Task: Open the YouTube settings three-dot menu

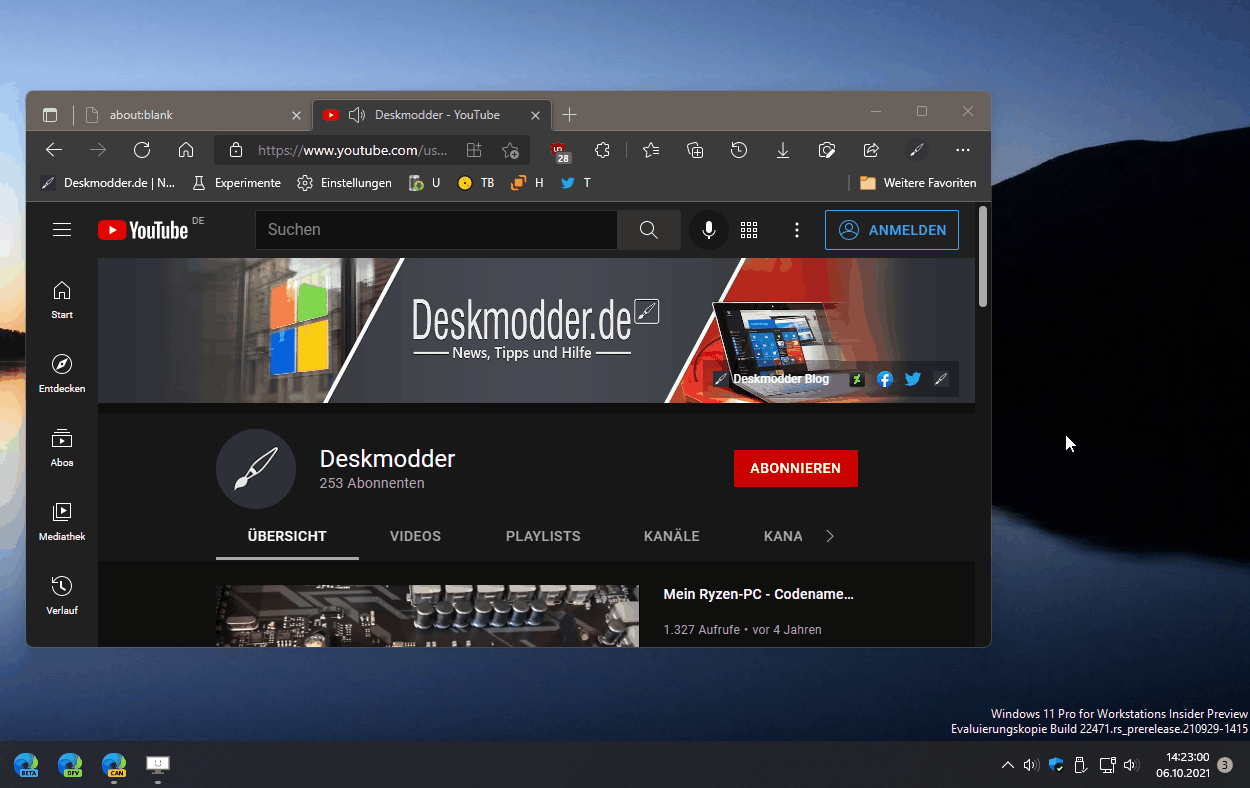Action: point(797,230)
